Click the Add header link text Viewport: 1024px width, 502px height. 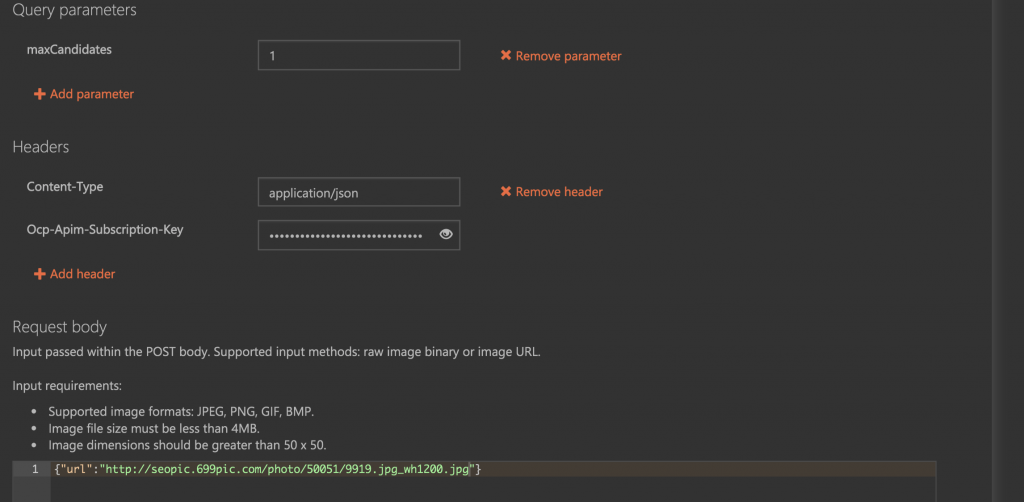83,274
